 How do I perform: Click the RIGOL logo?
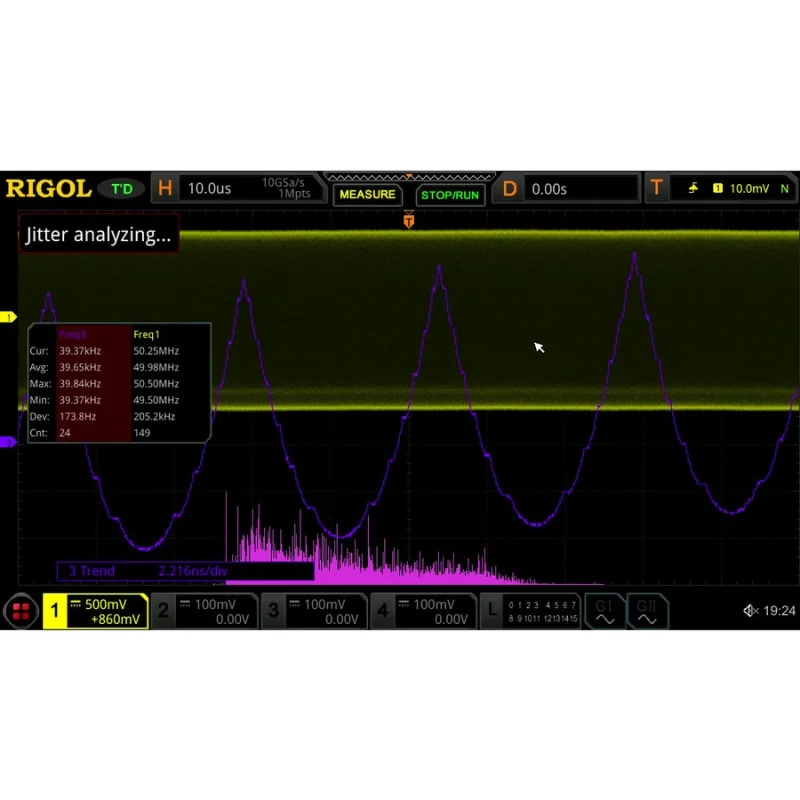coord(48,189)
